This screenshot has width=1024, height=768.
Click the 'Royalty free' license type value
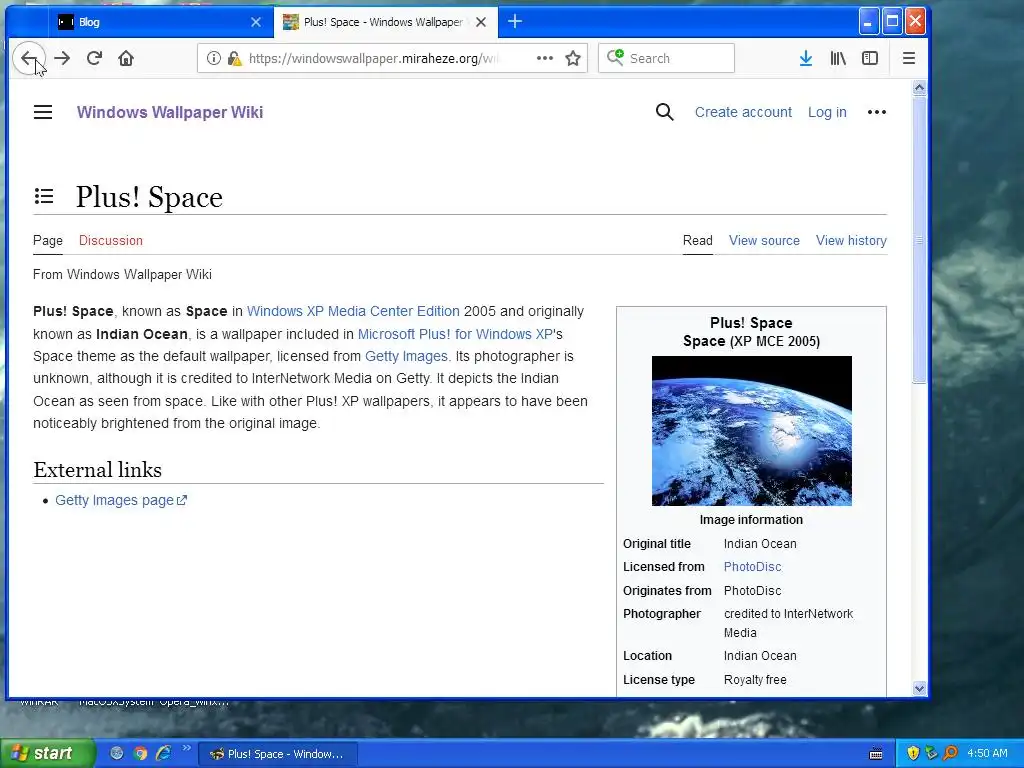pyautogui.click(x=755, y=680)
